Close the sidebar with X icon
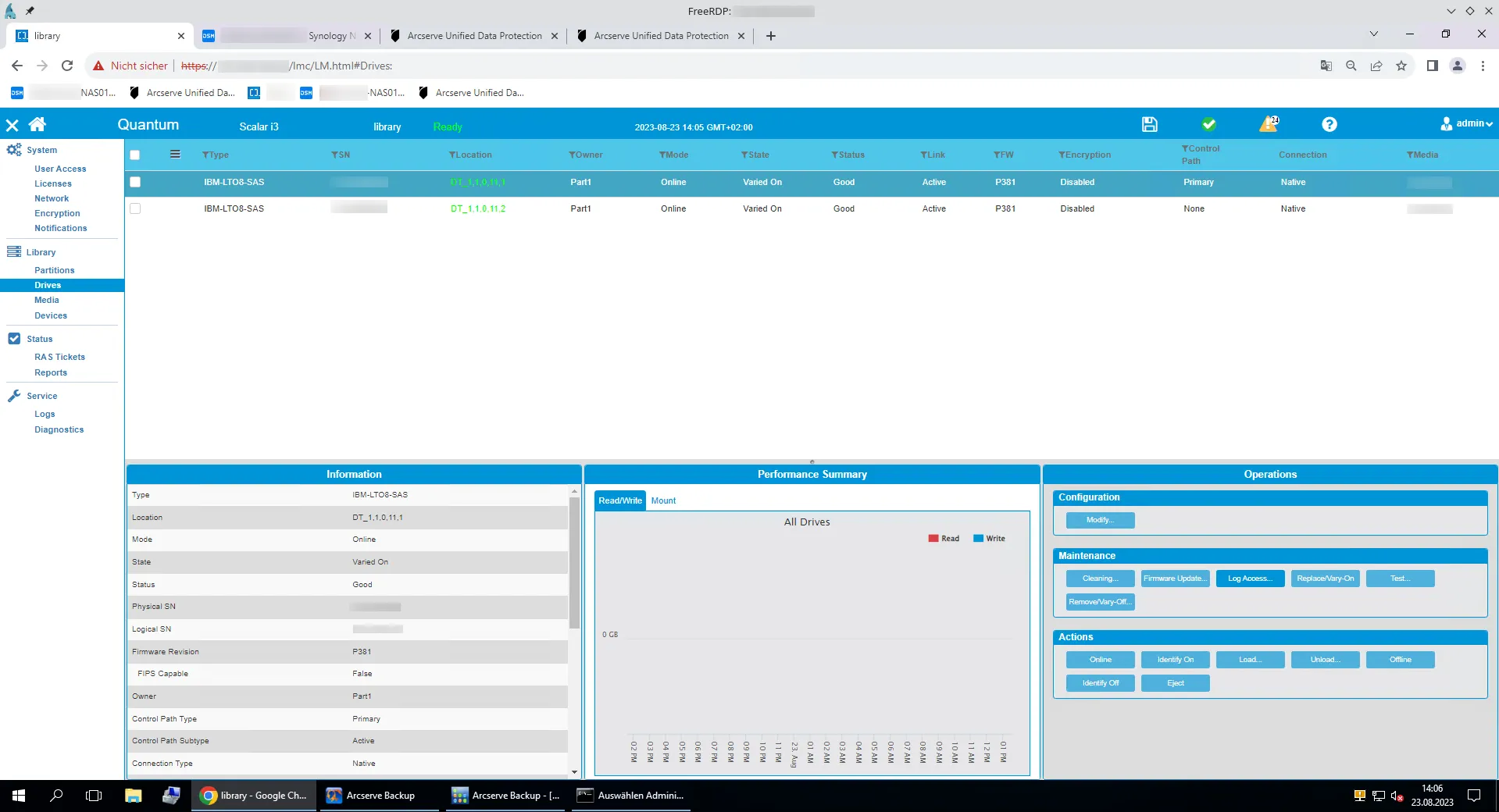This screenshot has height=812, width=1499. coord(12,125)
